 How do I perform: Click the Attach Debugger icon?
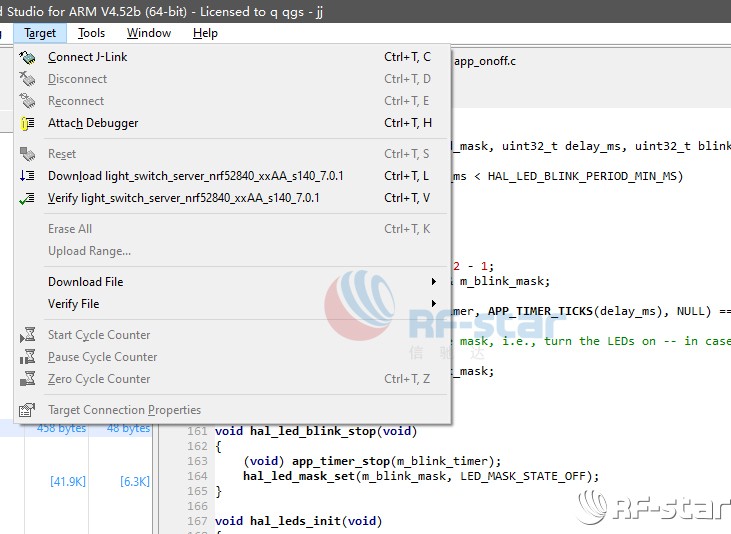[27, 123]
